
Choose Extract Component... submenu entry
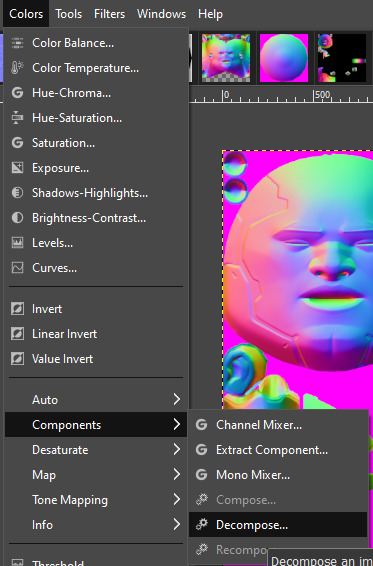278,450
